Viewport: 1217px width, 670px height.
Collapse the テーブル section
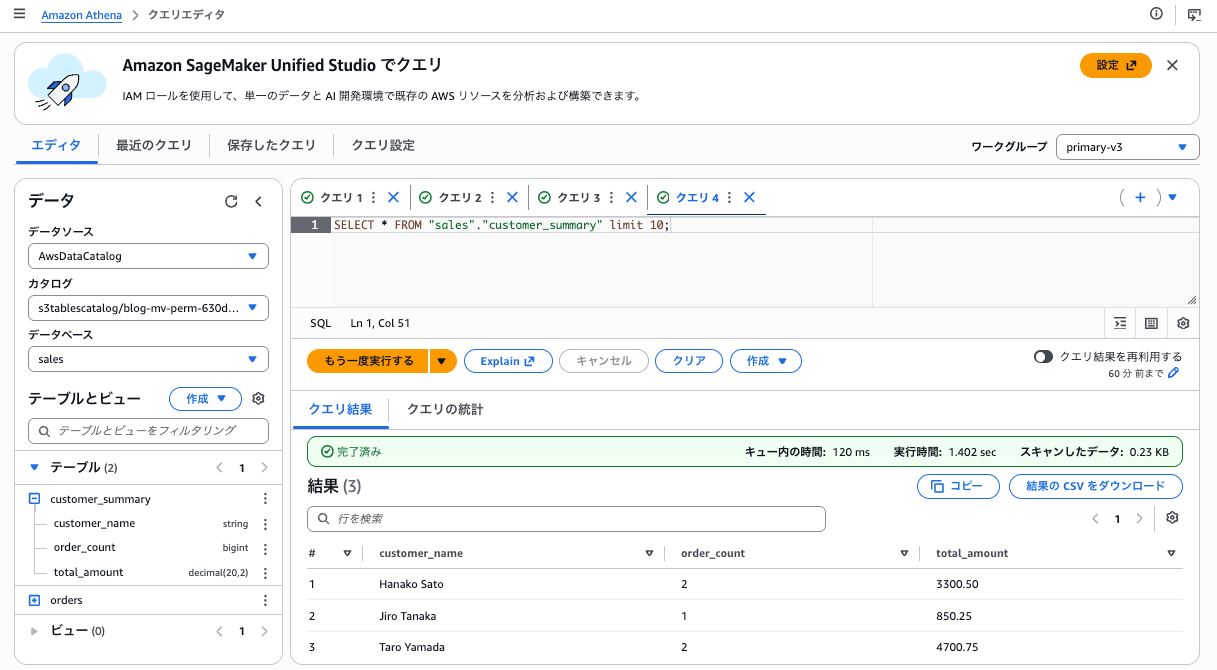[x=34, y=467]
